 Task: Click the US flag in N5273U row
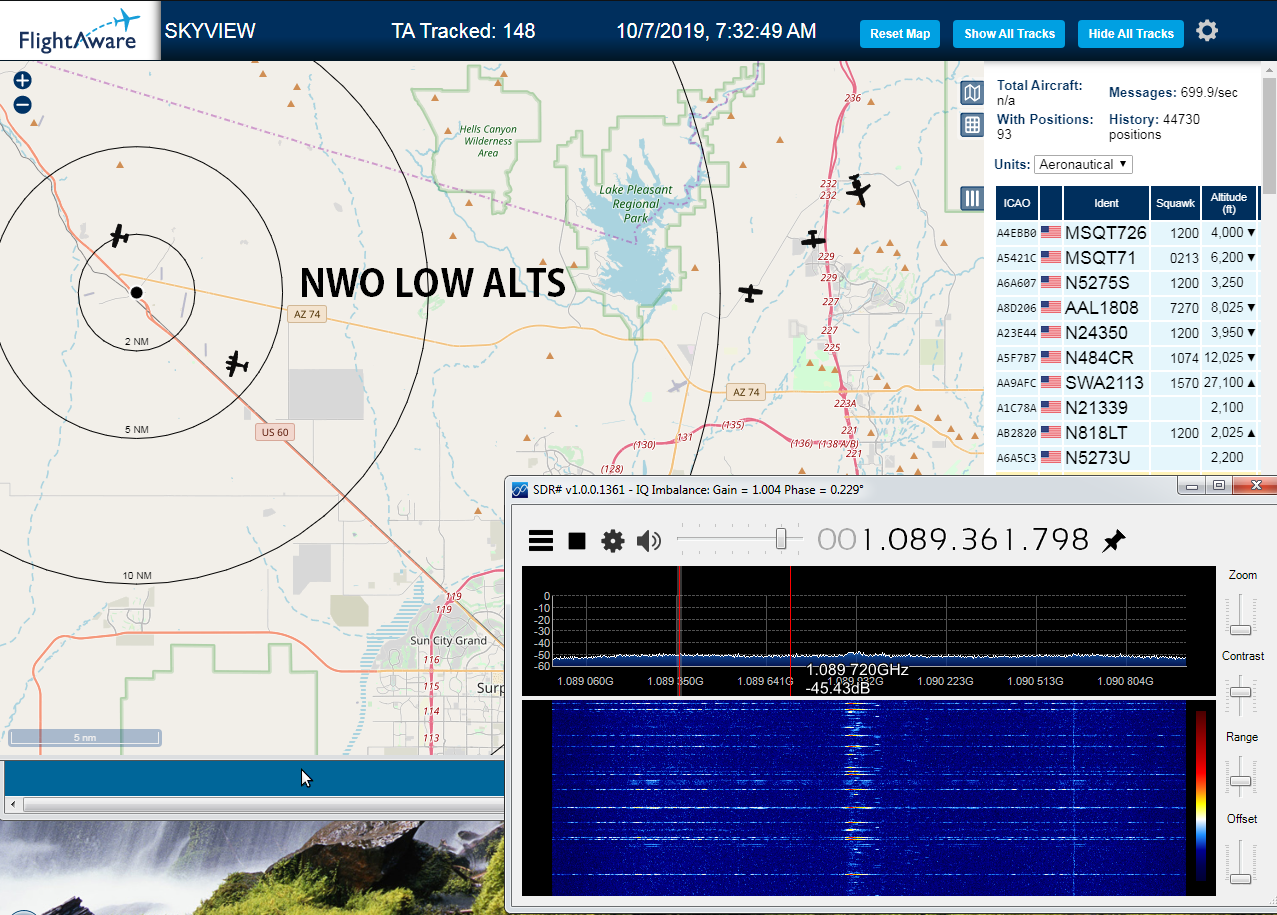(x=1051, y=457)
